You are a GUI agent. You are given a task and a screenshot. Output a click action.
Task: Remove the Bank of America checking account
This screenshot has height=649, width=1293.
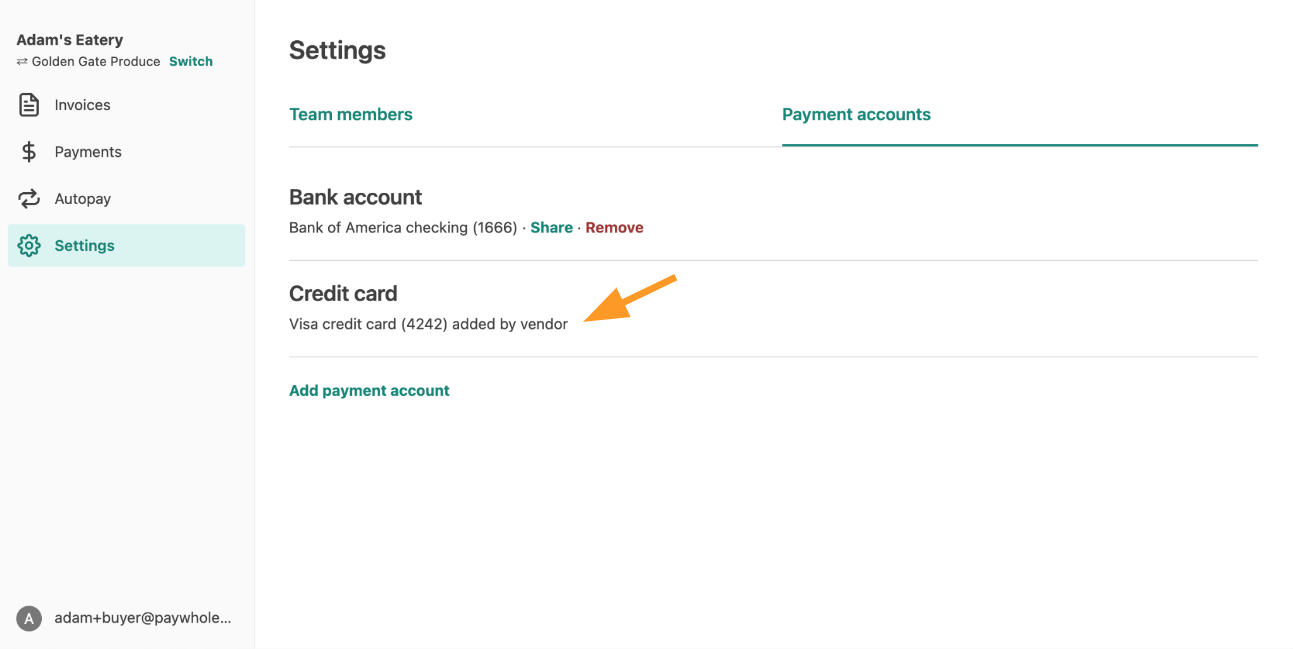pos(614,228)
